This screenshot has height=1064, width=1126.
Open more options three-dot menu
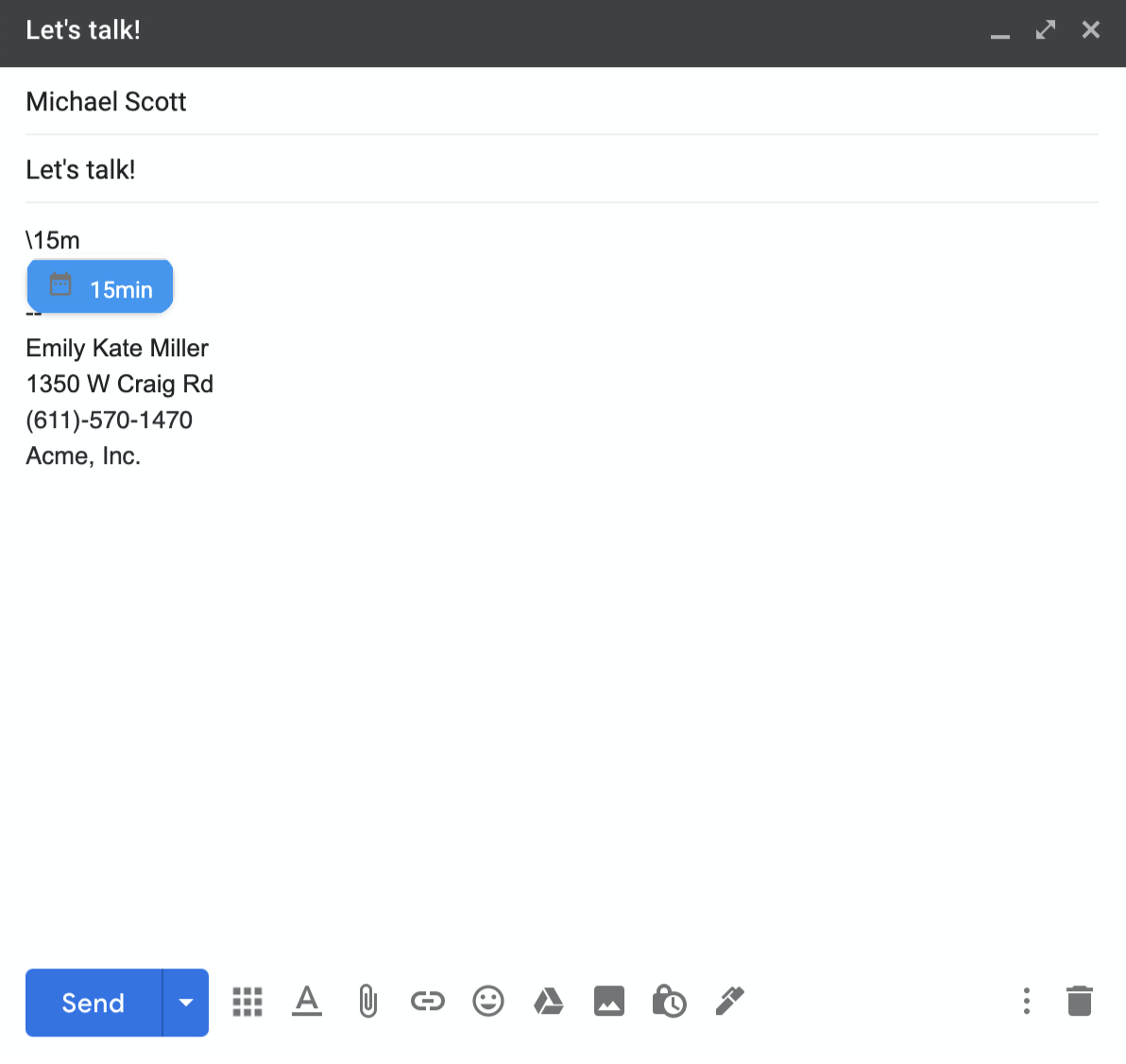click(1027, 1001)
